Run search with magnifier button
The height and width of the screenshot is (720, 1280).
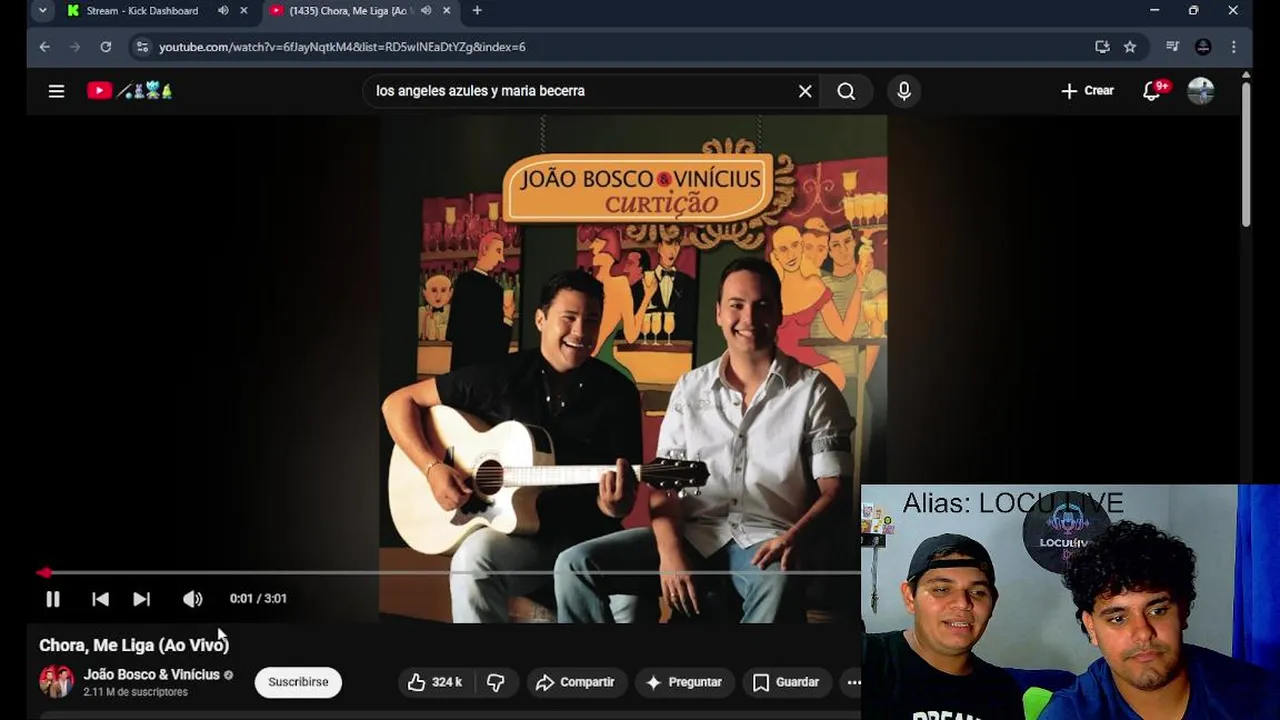846,91
